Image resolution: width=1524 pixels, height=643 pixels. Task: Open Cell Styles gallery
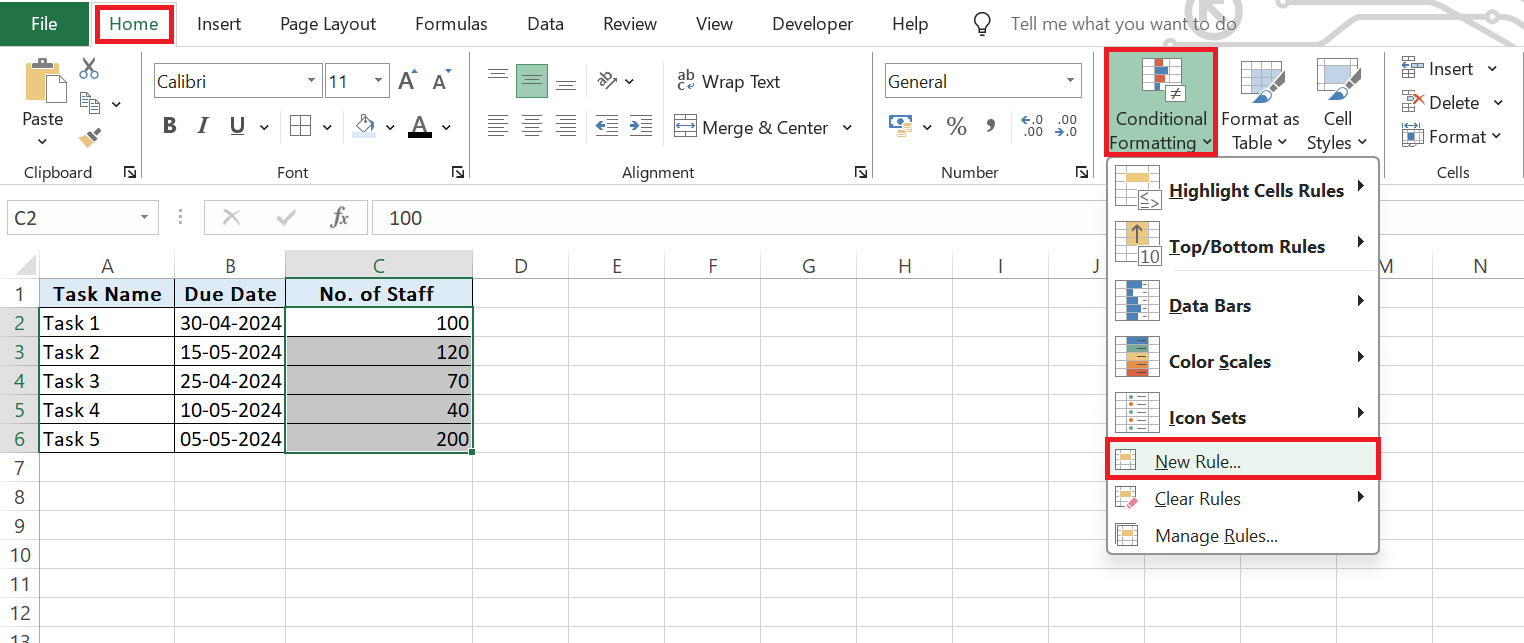point(1337,105)
